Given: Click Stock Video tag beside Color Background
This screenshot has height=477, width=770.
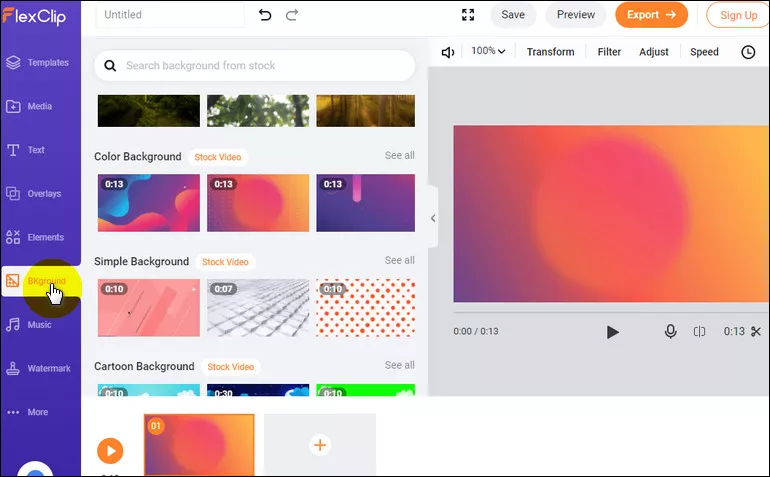Looking at the screenshot, I should pos(218,157).
